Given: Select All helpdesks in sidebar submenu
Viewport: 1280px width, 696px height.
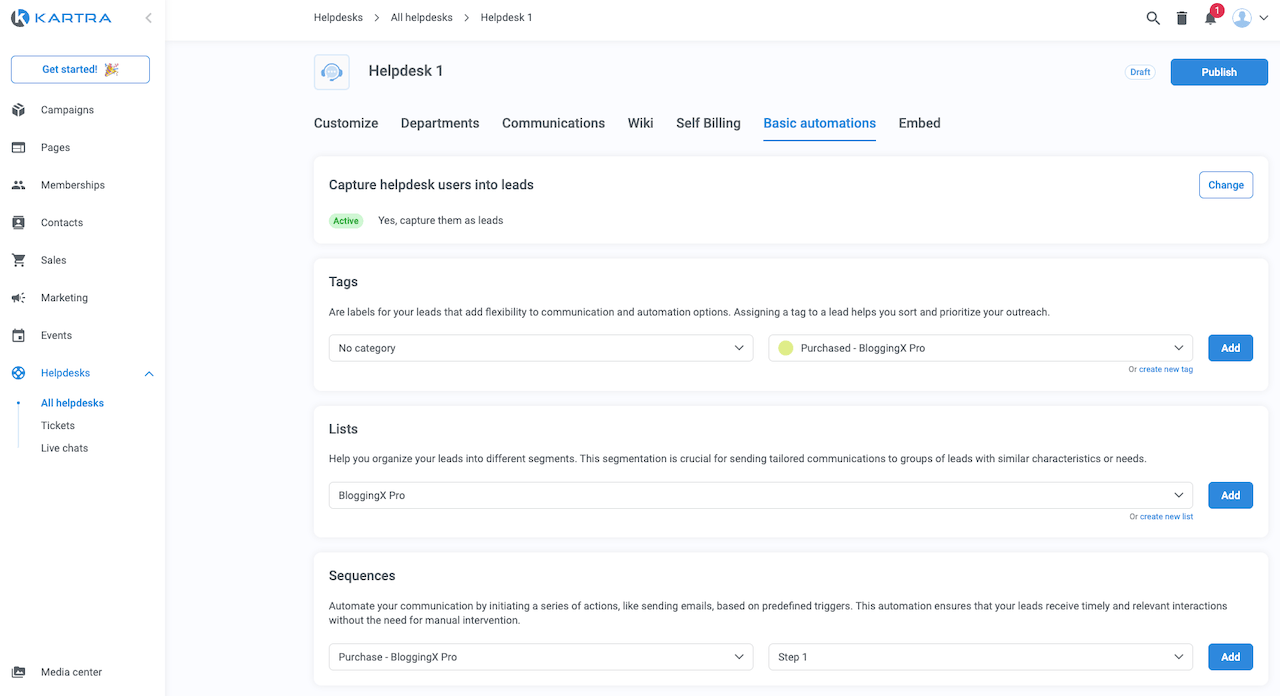Looking at the screenshot, I should [x=72, y=403].
